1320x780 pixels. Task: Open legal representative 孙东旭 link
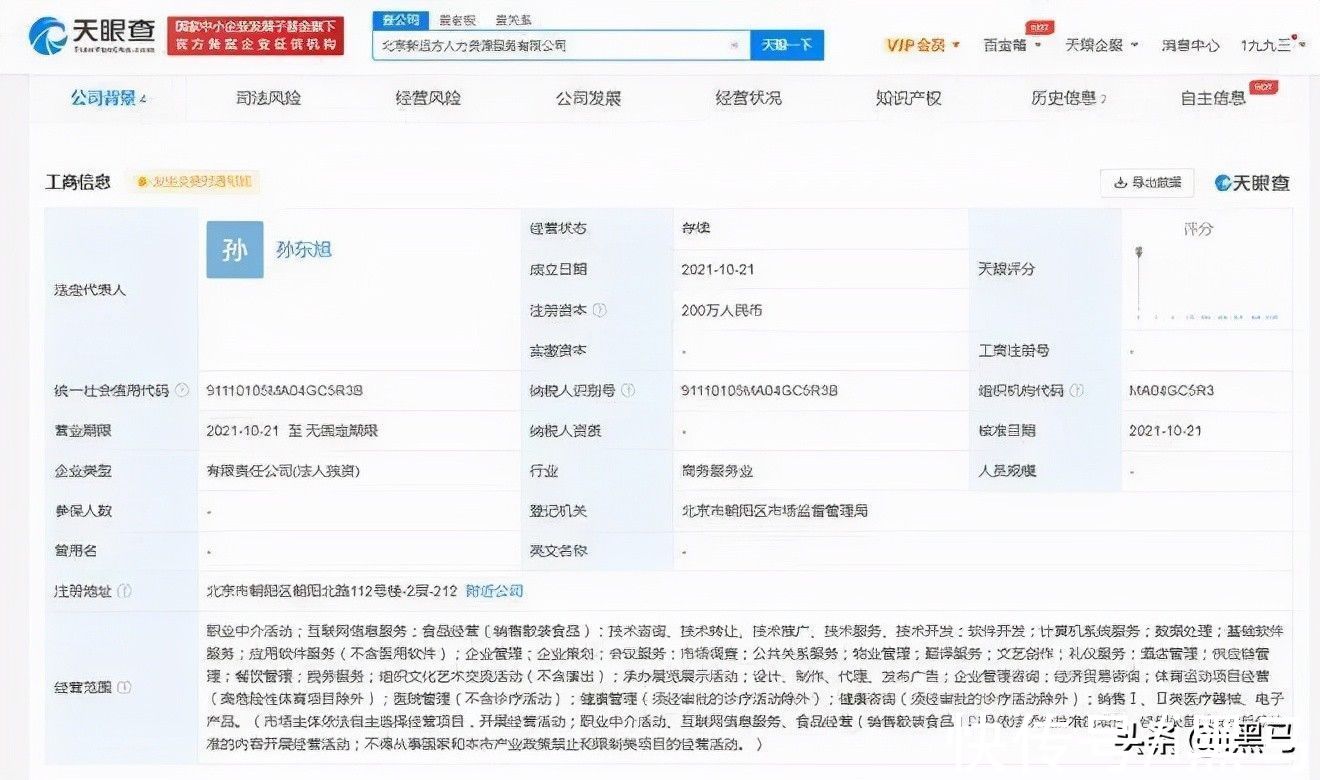tap(304, 250)
